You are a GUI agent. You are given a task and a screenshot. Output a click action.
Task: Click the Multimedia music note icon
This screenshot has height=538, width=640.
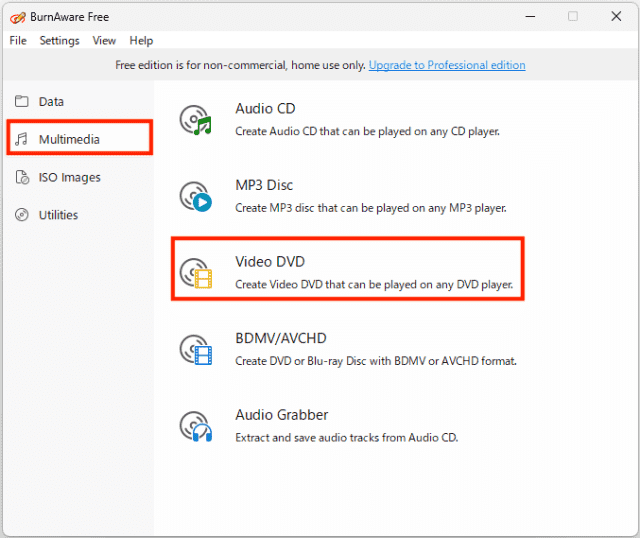(22, 139)
